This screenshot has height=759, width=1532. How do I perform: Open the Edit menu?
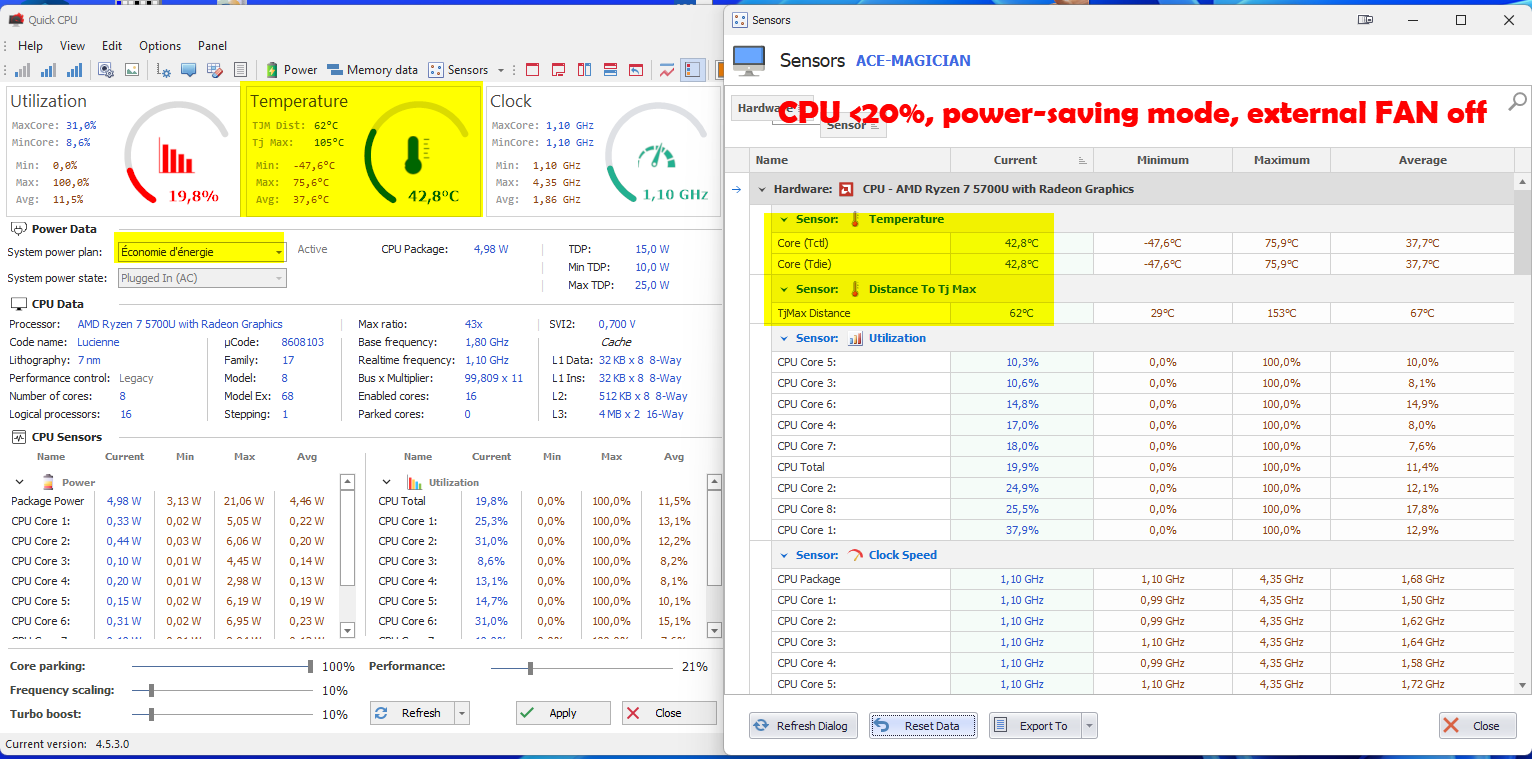click(x=112, y=46)
